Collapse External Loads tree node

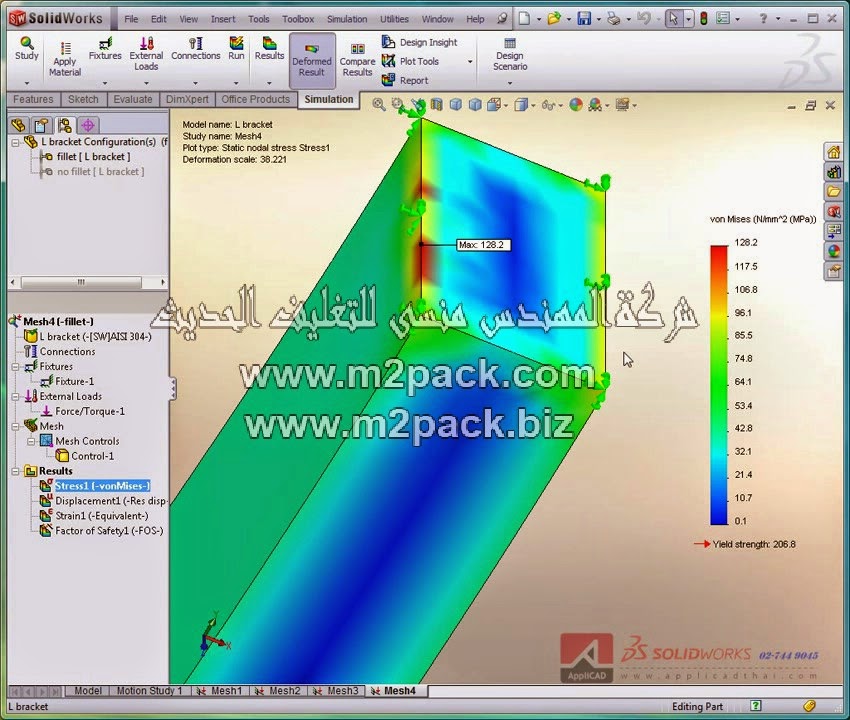coord(16,397)
